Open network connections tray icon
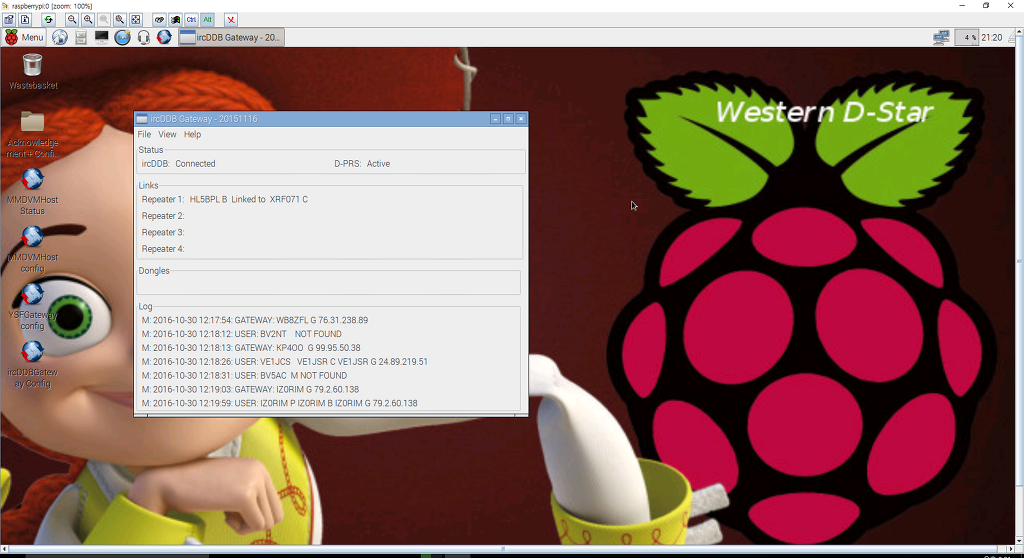The width and height of the screenshot is (1024, 558). coord(941,37)
